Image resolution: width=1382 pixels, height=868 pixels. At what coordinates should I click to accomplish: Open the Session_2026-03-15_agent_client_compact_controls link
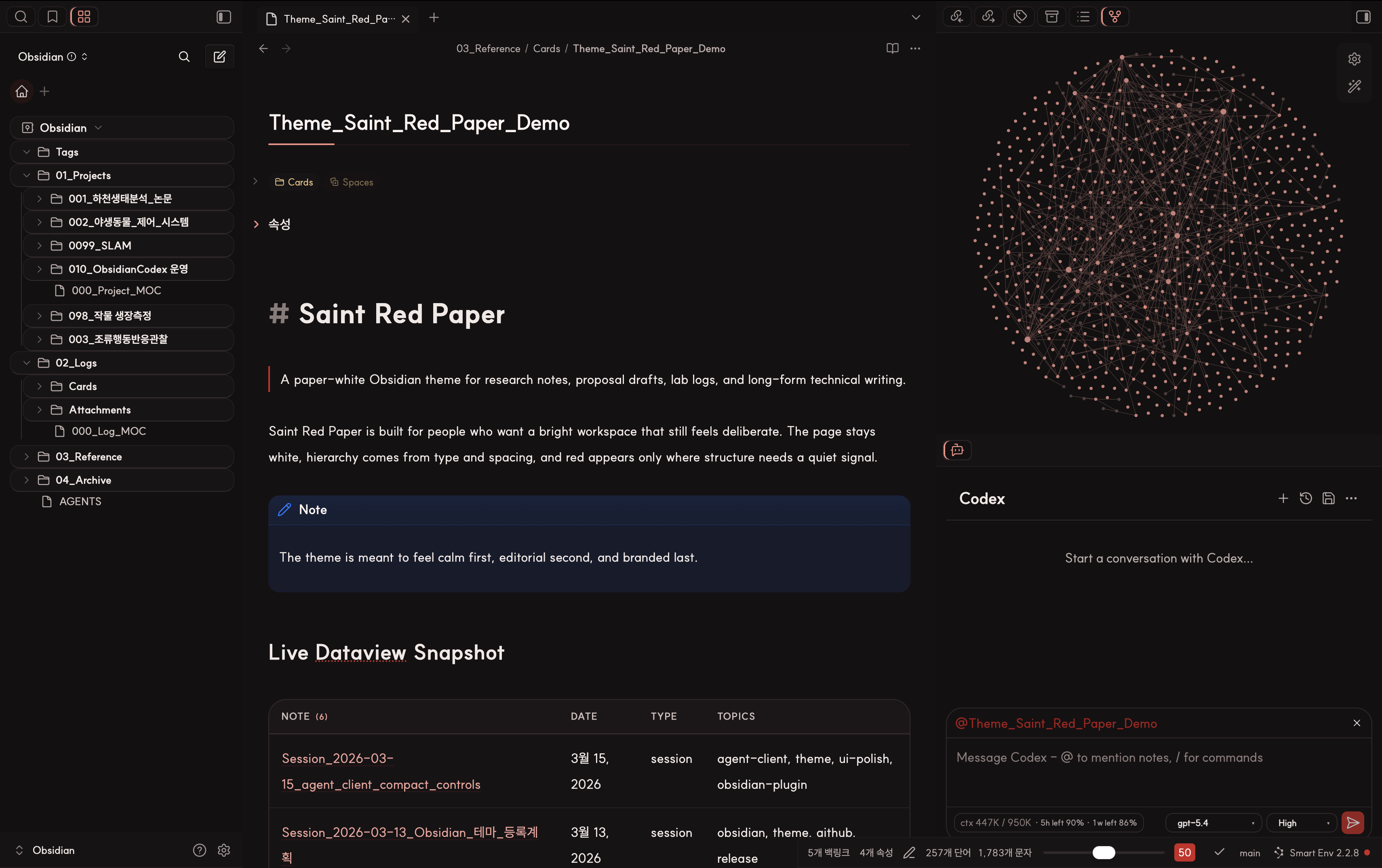click(x=381, y=771)
